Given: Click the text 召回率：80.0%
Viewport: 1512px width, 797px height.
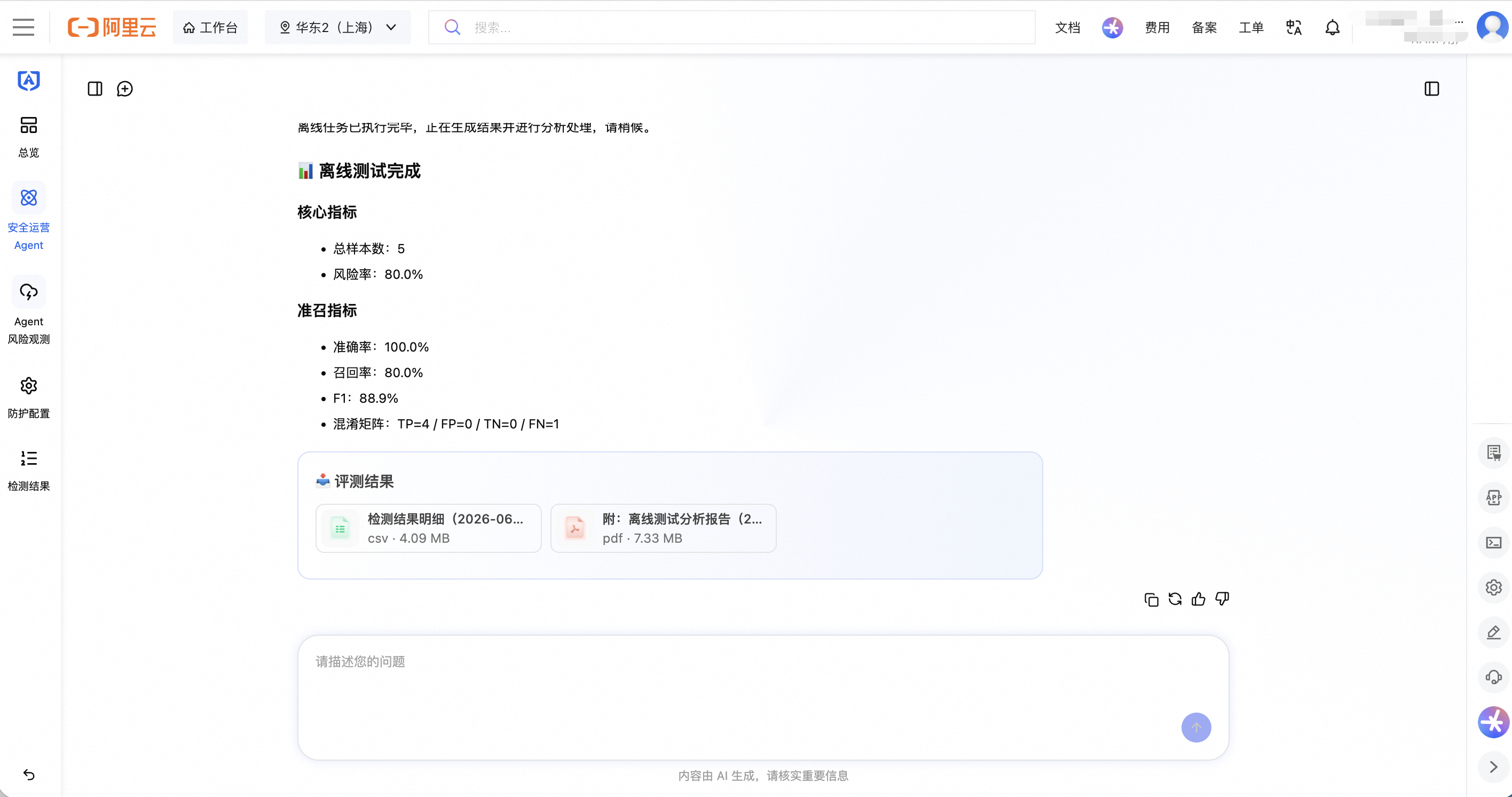Looking at the screenshot, I should coord(378,372).
